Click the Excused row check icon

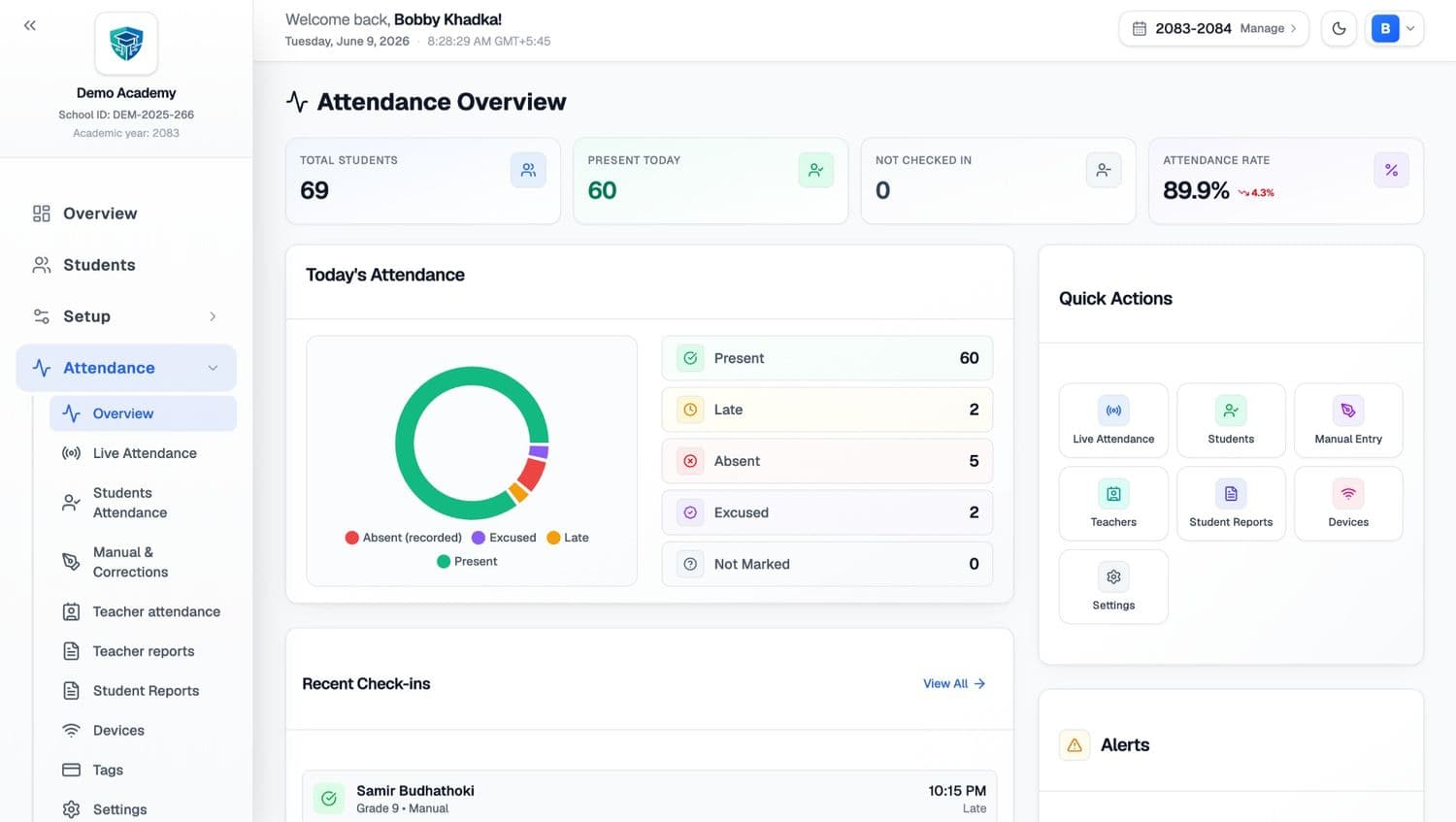[x=690, y=512]
